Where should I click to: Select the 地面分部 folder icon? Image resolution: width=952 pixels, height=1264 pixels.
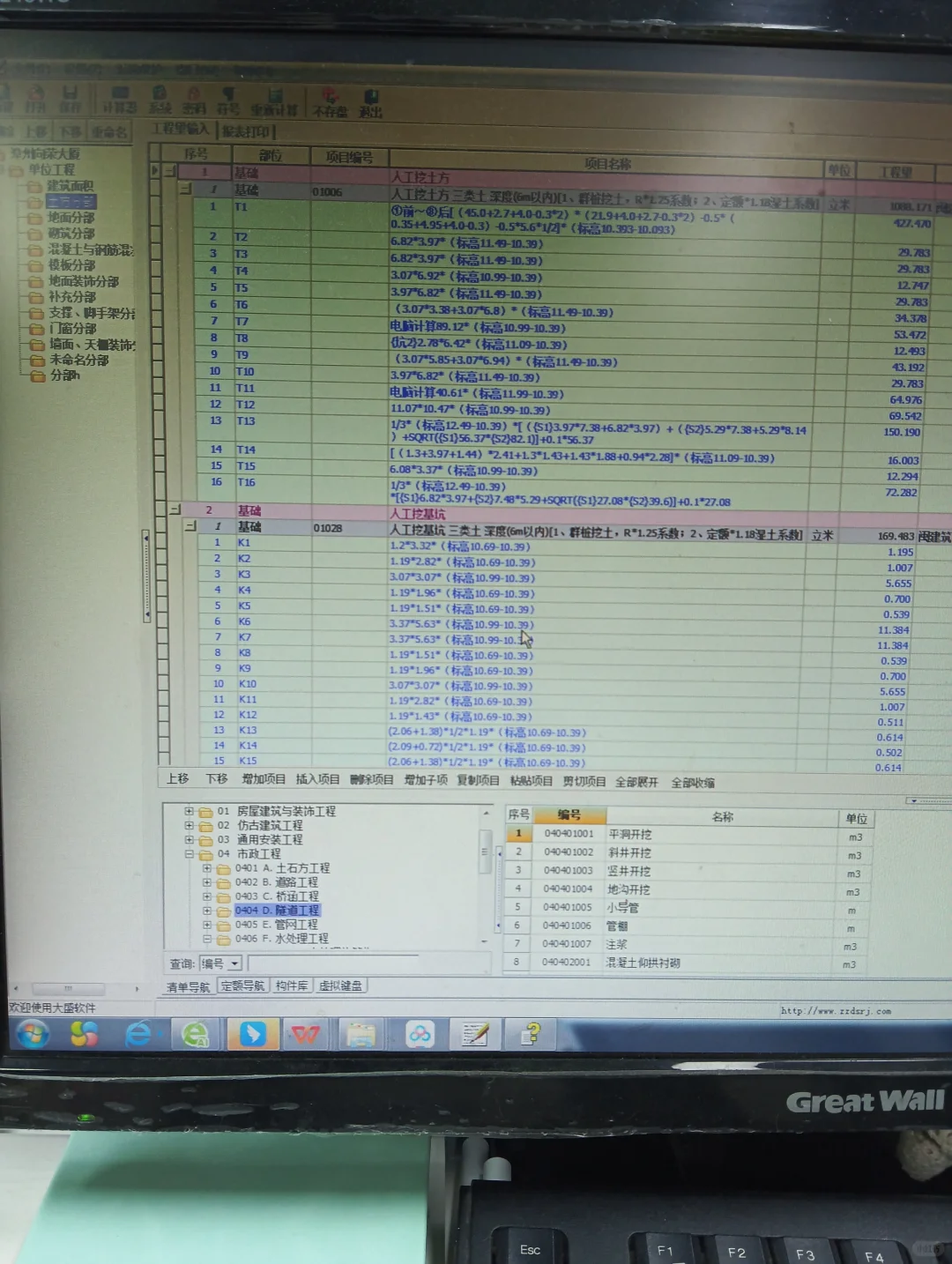pos(35,218)
